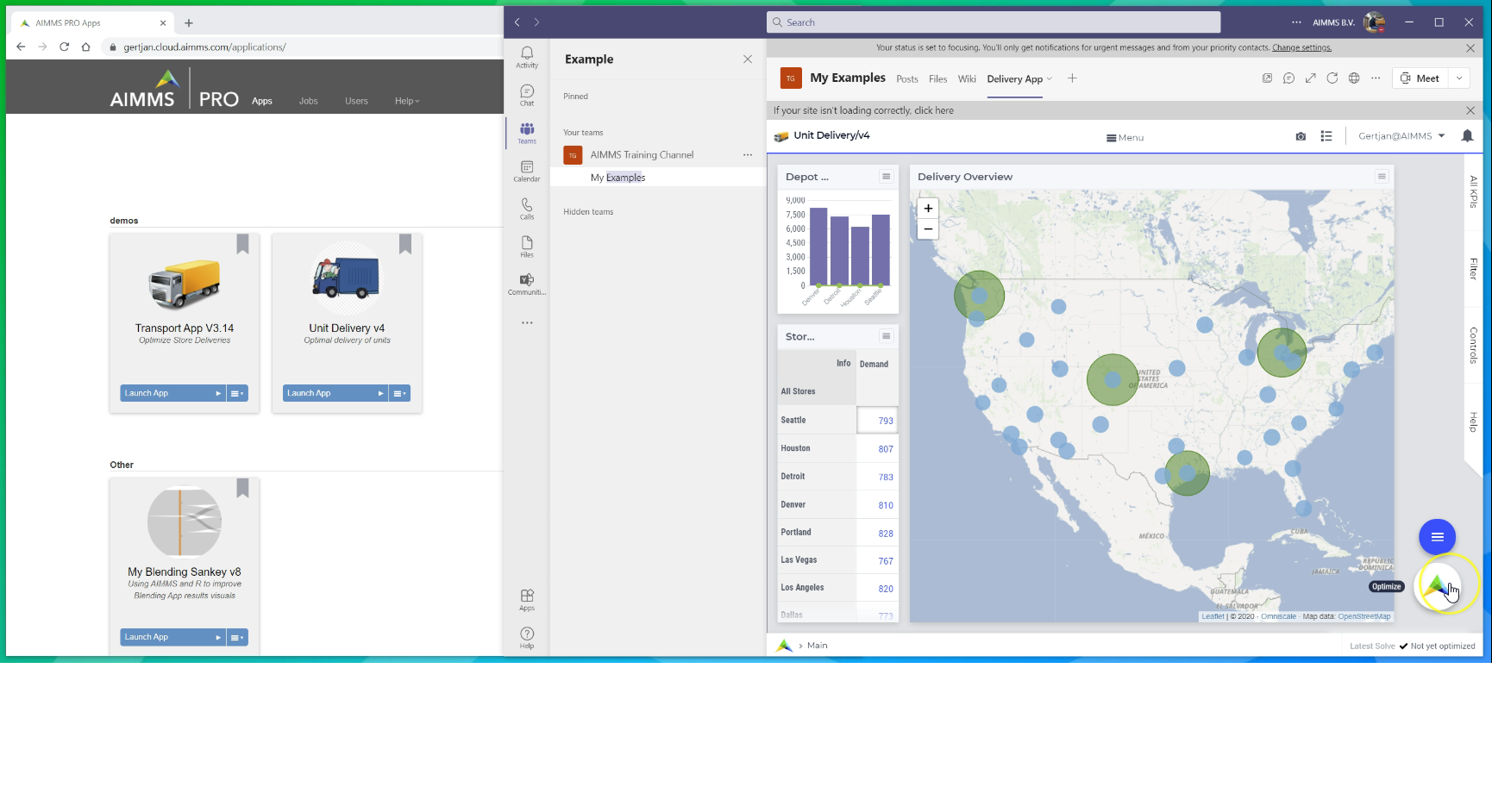Viewport: 1492px width, 812px height.
Task: Click the browser address bar
Action: pyautogui.click(x=302, y=47)
